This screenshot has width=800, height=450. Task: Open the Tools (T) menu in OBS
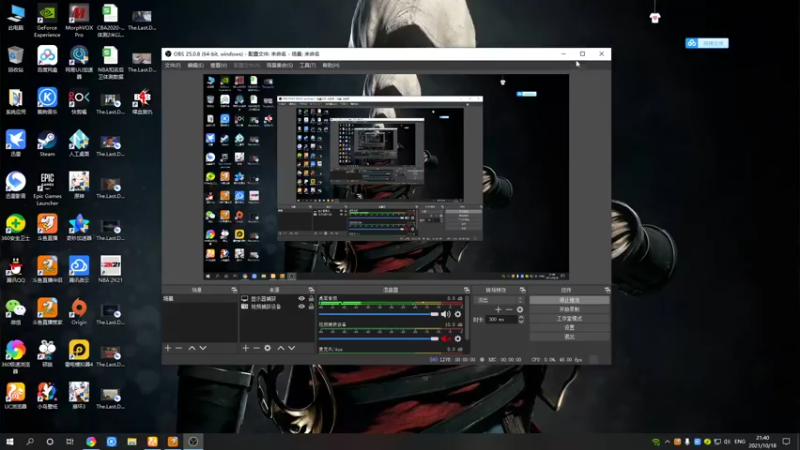308,65
